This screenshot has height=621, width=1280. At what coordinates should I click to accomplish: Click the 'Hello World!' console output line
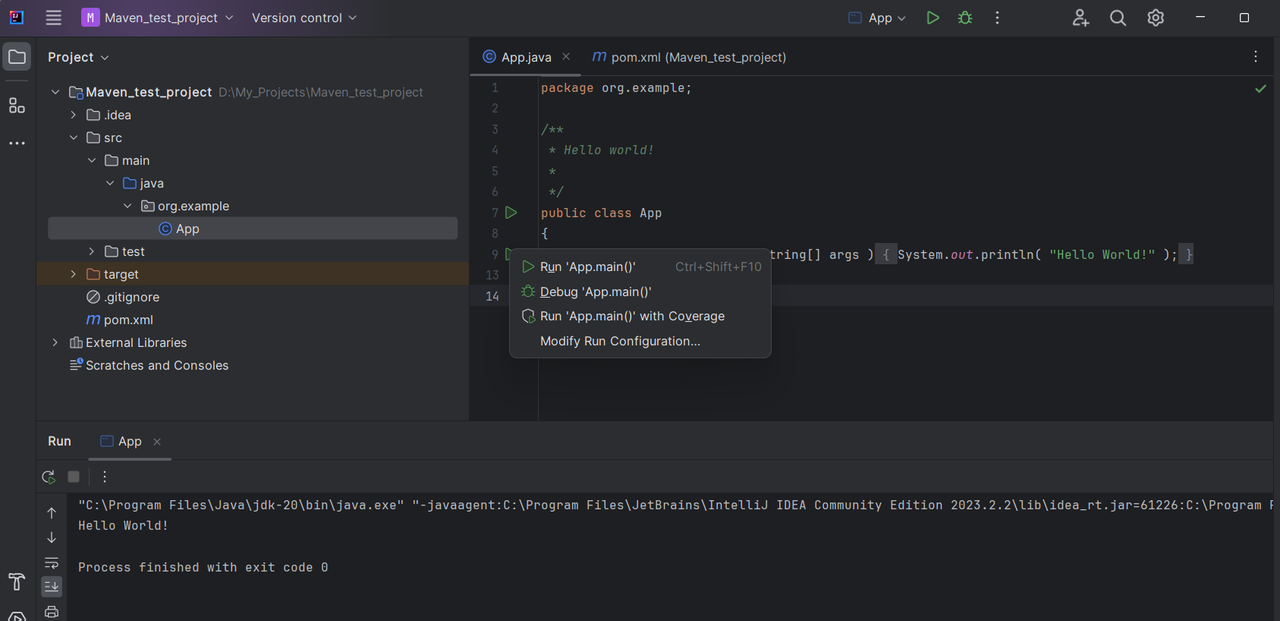[x=123, y=526]
